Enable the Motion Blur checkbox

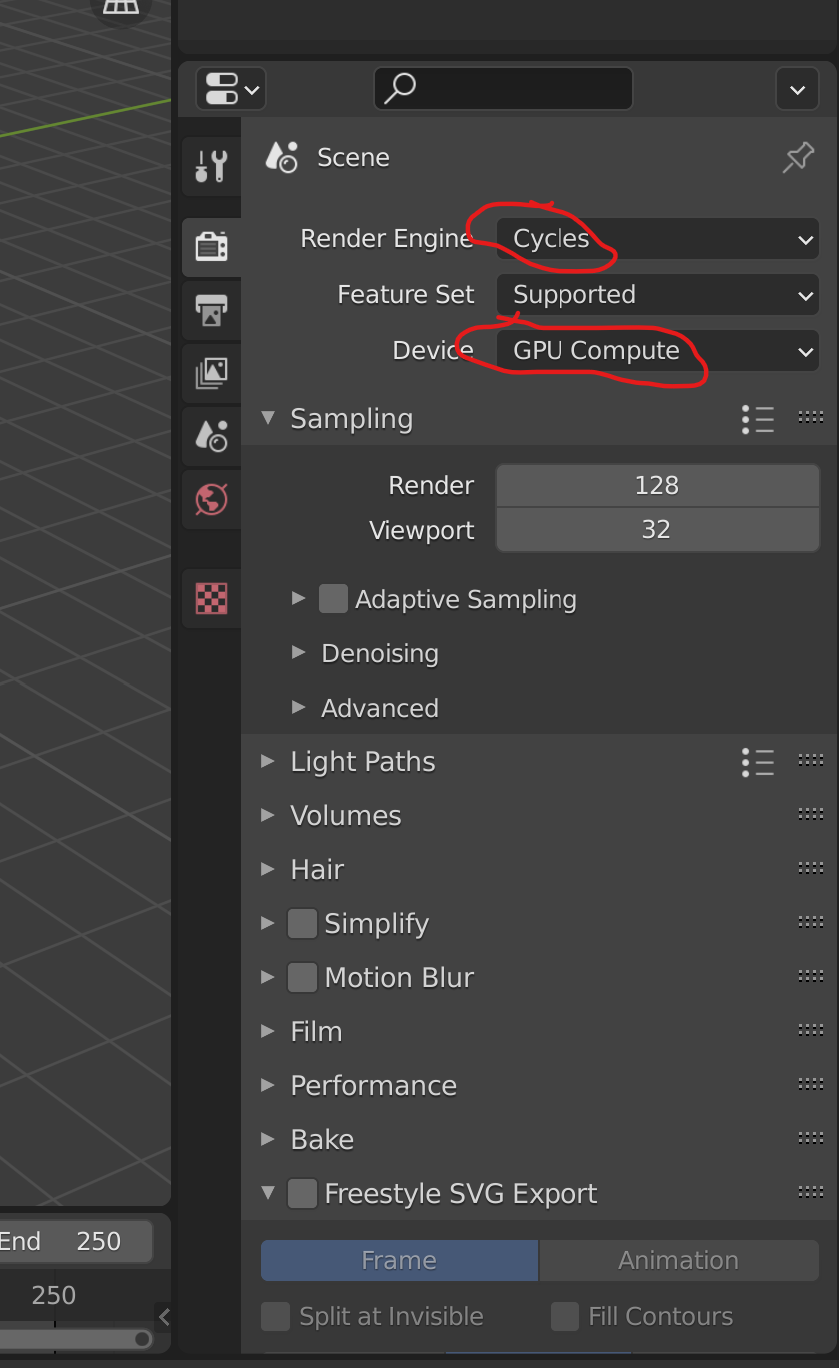pyautogui.click(x=302, y=977)
